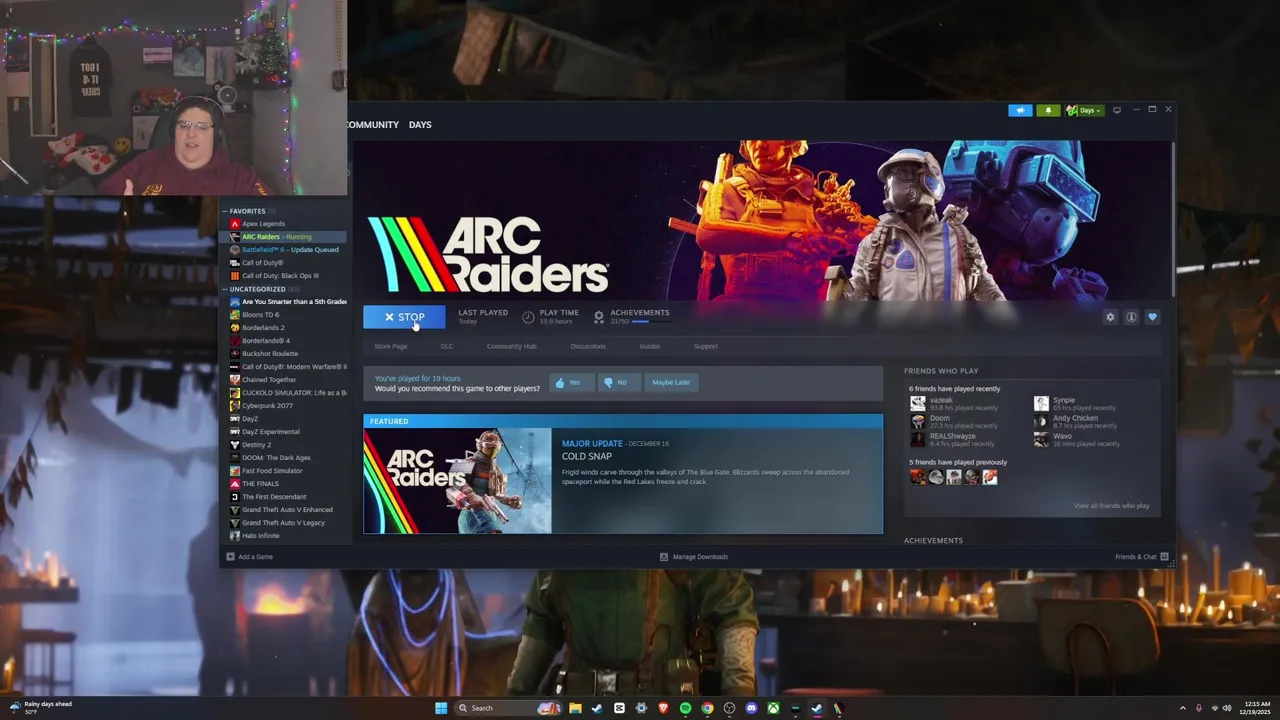Open the Guides tab
The image size is (1280, 720).
[x=650, y=346]
